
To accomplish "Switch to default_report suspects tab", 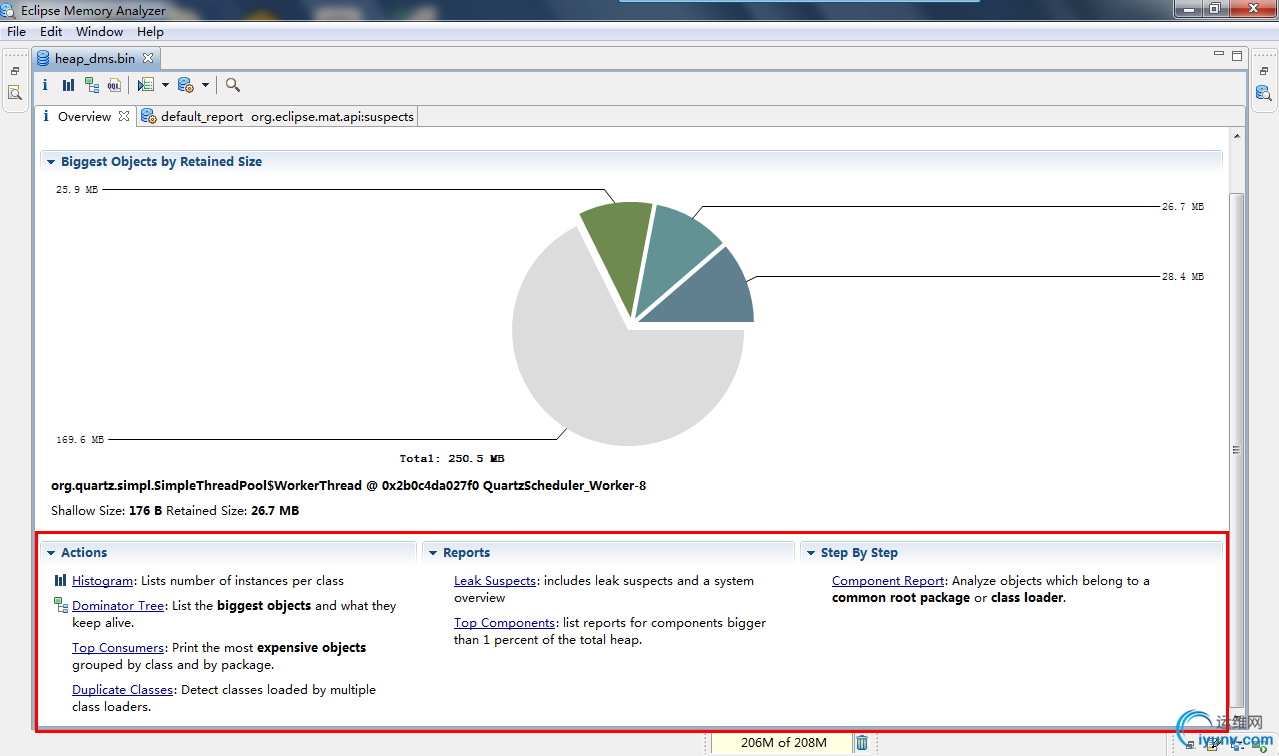I will point(278,116).
